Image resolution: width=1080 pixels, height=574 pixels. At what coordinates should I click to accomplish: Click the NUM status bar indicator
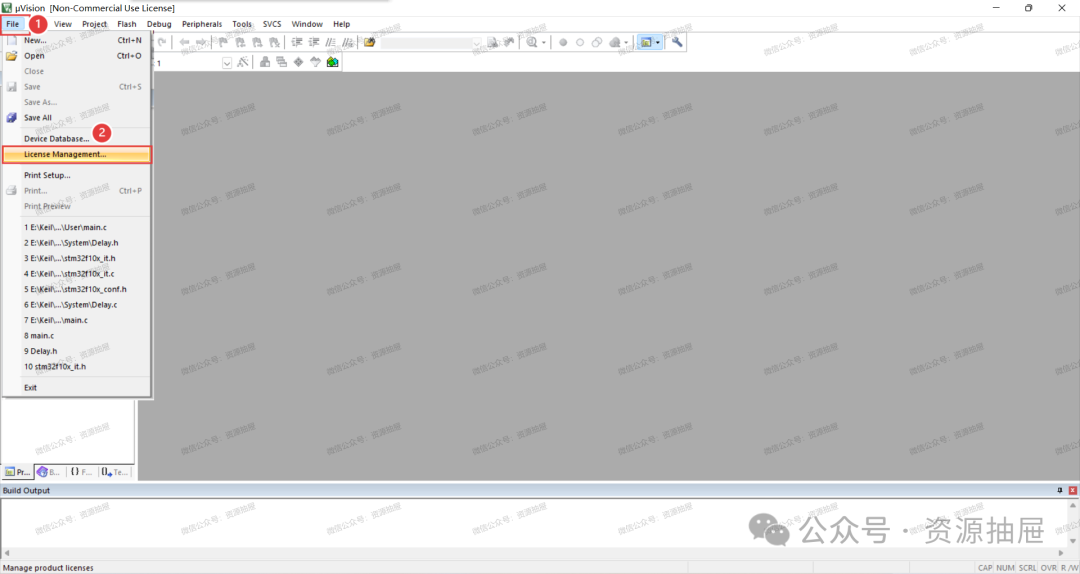tap(1005, 568)
